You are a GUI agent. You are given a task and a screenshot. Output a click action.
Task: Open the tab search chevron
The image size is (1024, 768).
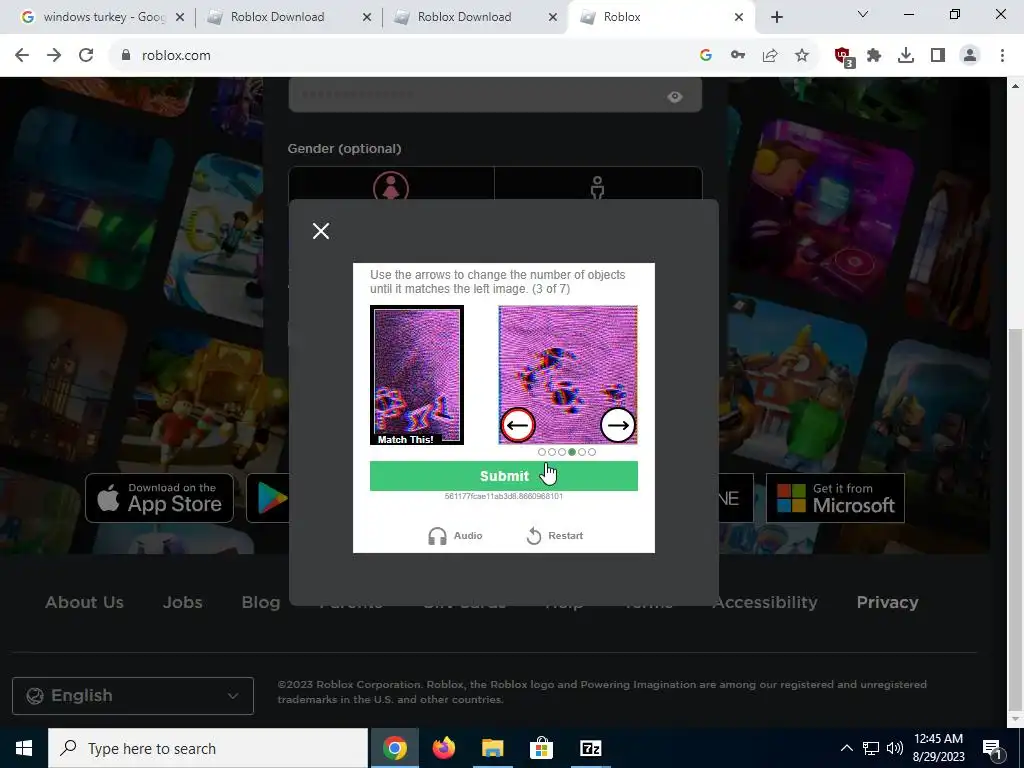(863, 14)
